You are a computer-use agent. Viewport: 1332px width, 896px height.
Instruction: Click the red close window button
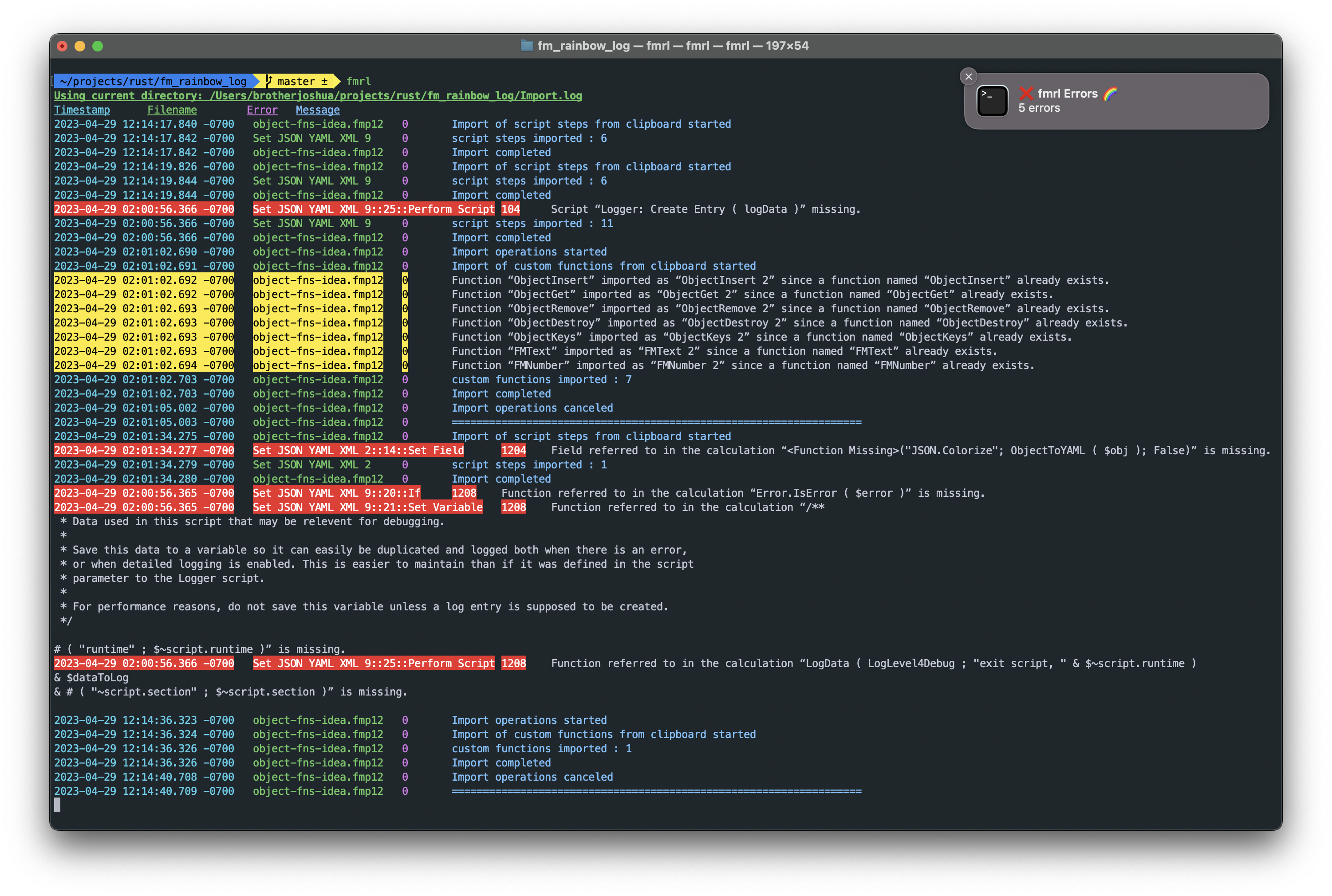tap(62, 46)
